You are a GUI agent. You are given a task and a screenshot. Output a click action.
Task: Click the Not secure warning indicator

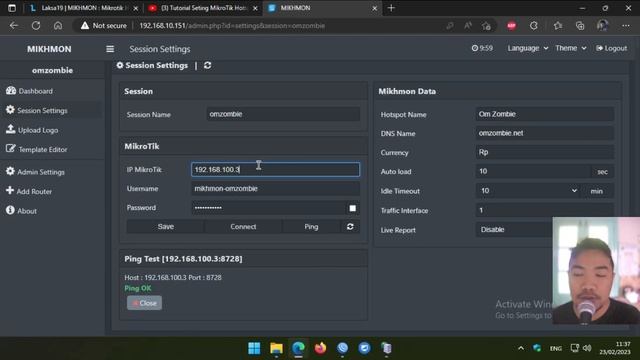[x=104, y=26]
